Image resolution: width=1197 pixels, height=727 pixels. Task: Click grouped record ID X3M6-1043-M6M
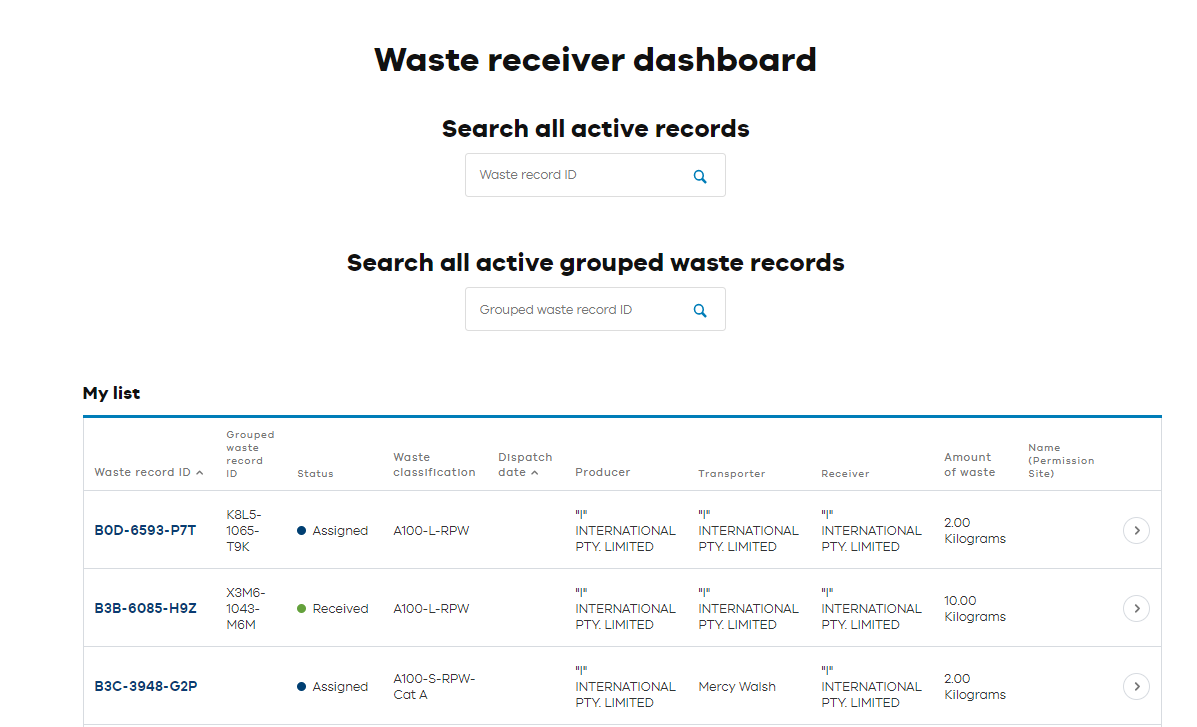(x=246, y=608)
